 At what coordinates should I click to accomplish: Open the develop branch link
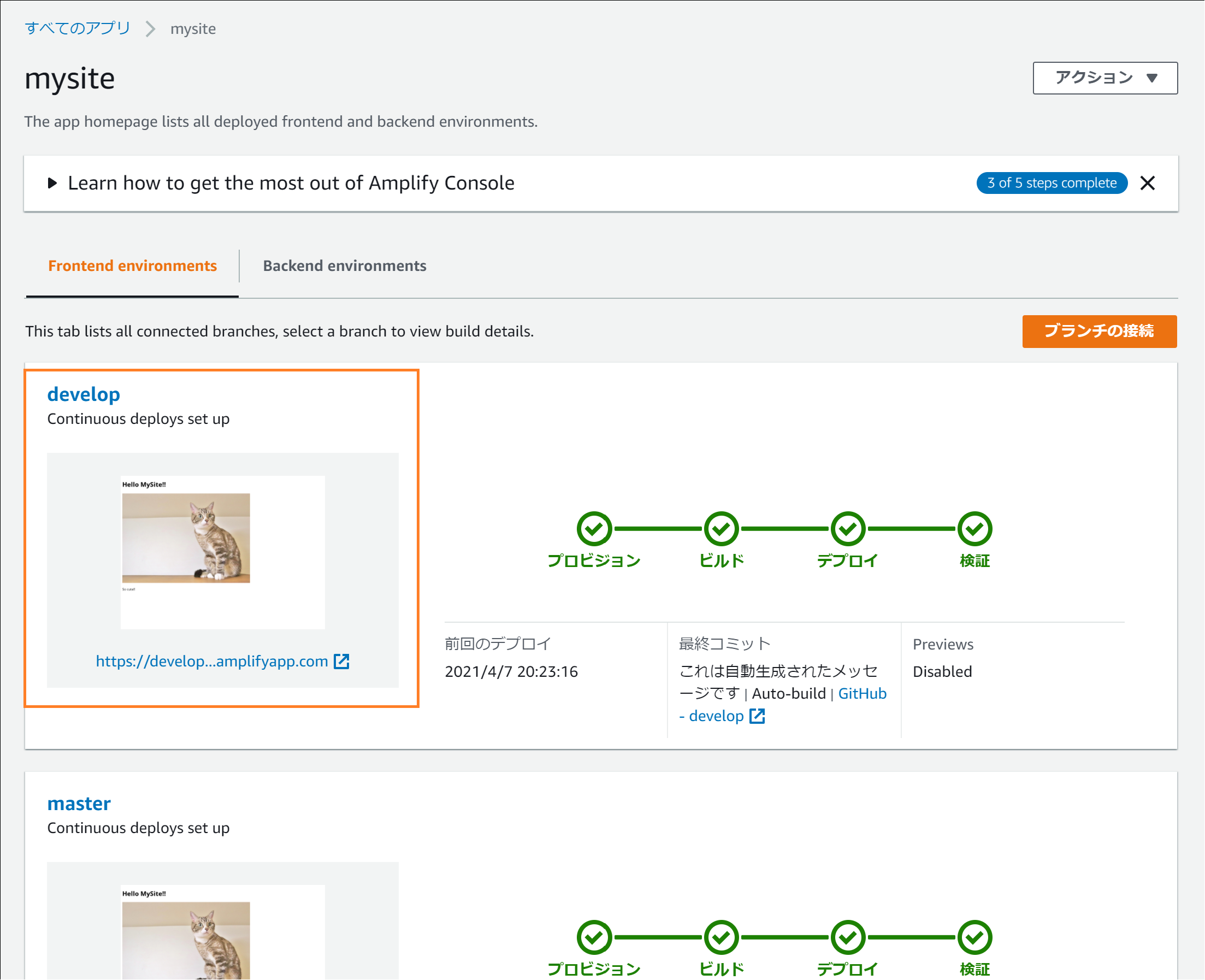[x=84, y=394]
